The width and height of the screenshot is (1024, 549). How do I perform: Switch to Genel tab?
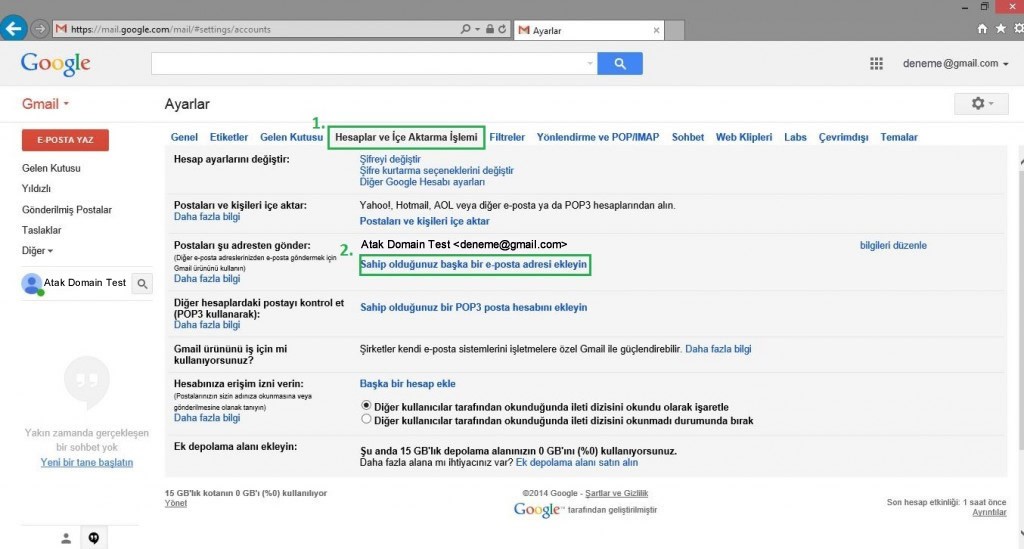click(184, 137)
